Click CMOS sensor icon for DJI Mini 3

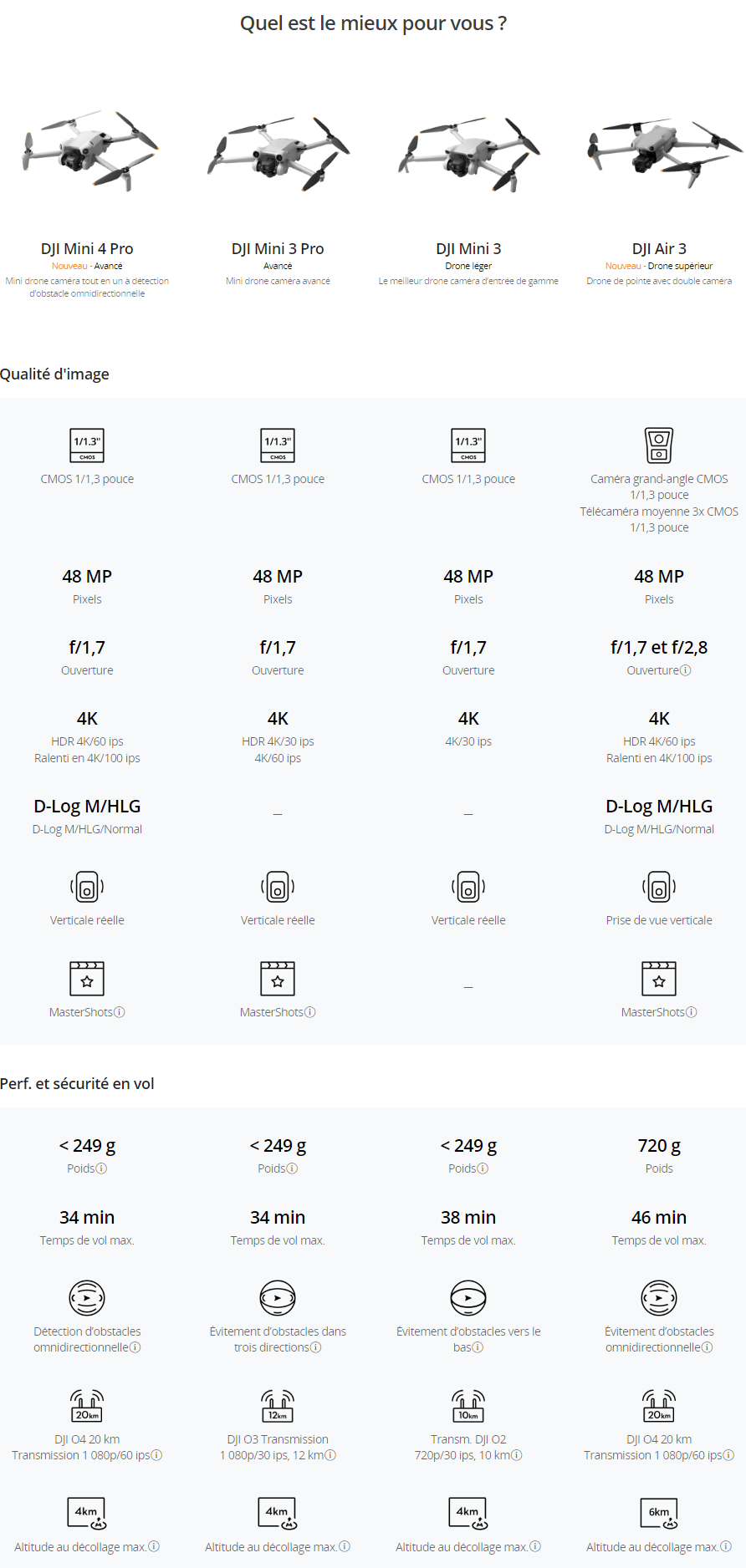468,445
